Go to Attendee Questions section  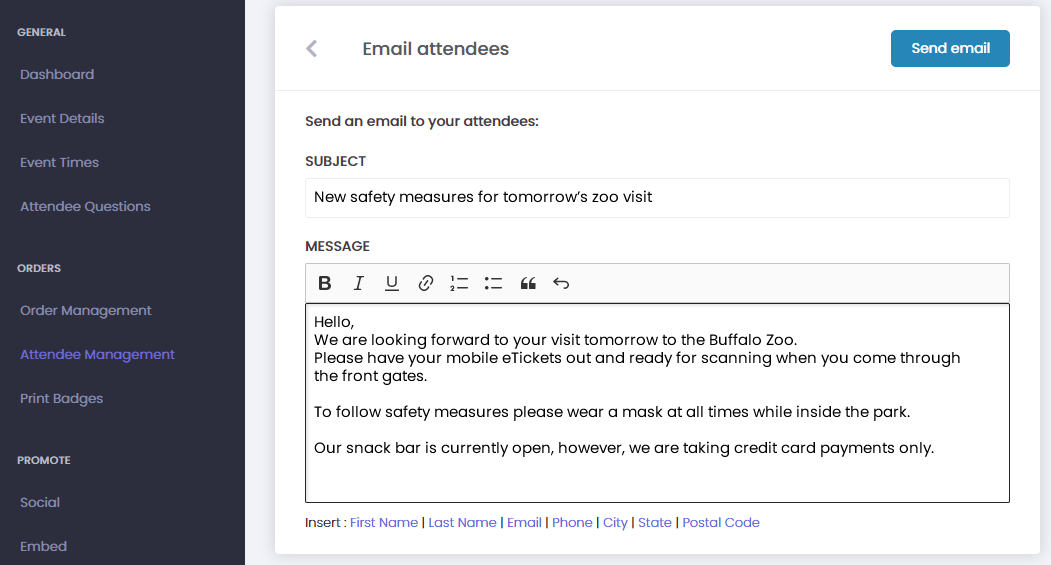tap(85, 206)
